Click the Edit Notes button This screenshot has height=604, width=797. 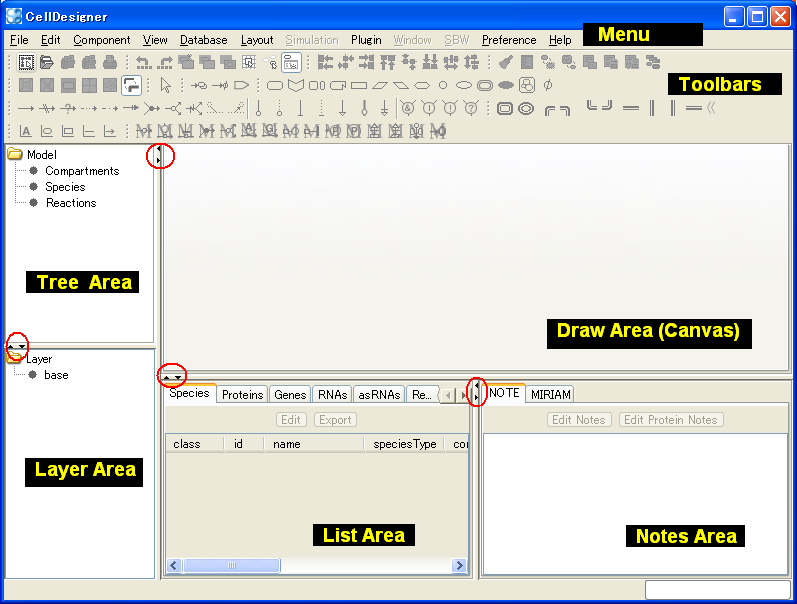coord(578,420)
